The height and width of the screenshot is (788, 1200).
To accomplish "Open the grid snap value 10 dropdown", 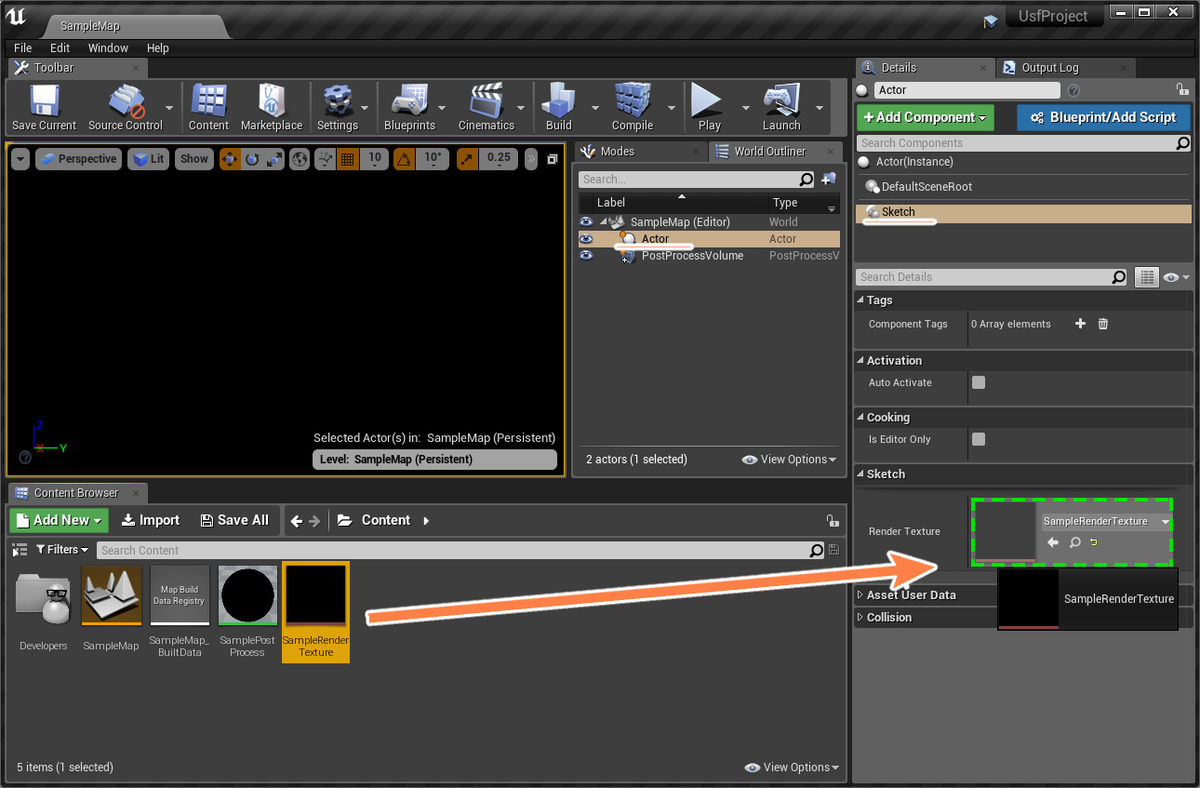I will point(374,159).
